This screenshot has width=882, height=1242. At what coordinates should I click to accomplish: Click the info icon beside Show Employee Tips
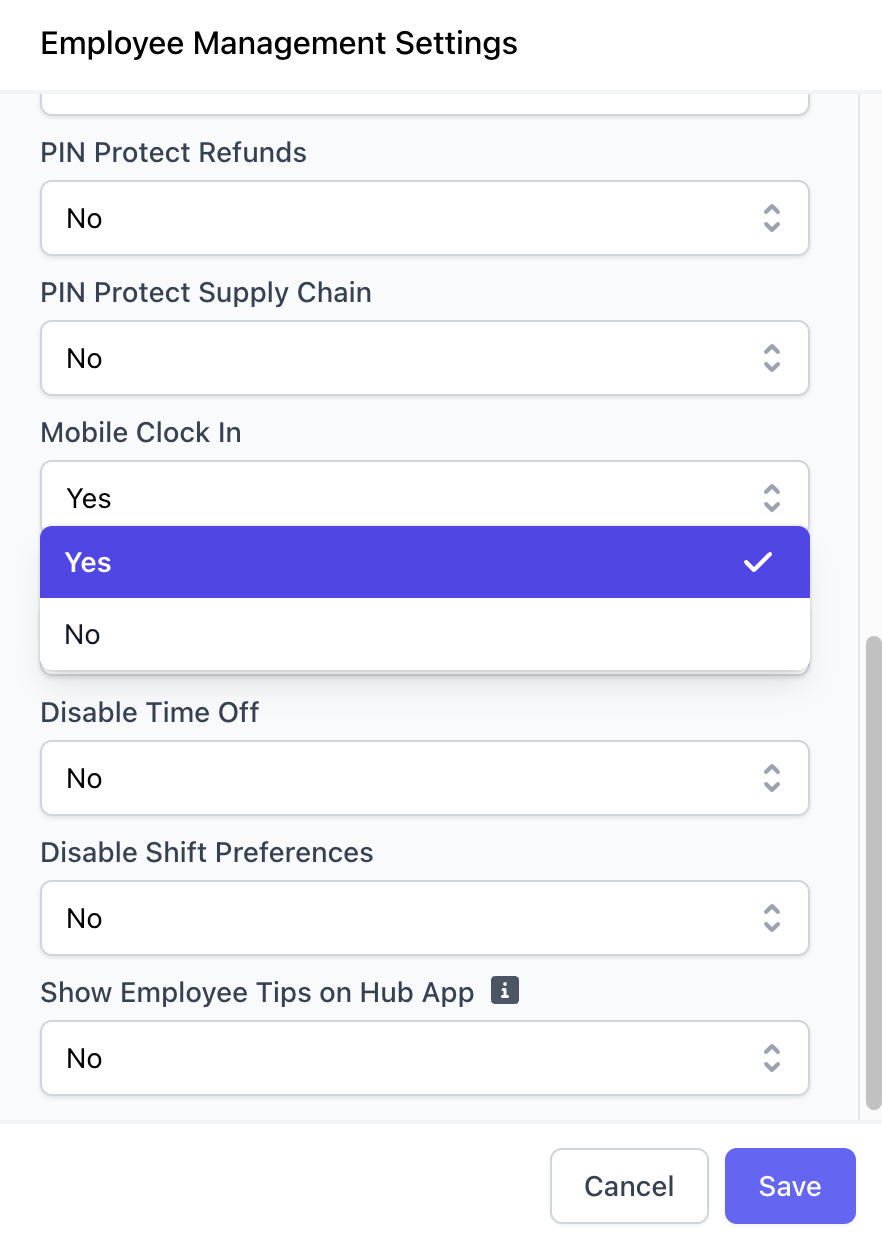pyautogui.click(x=505, y=991)
